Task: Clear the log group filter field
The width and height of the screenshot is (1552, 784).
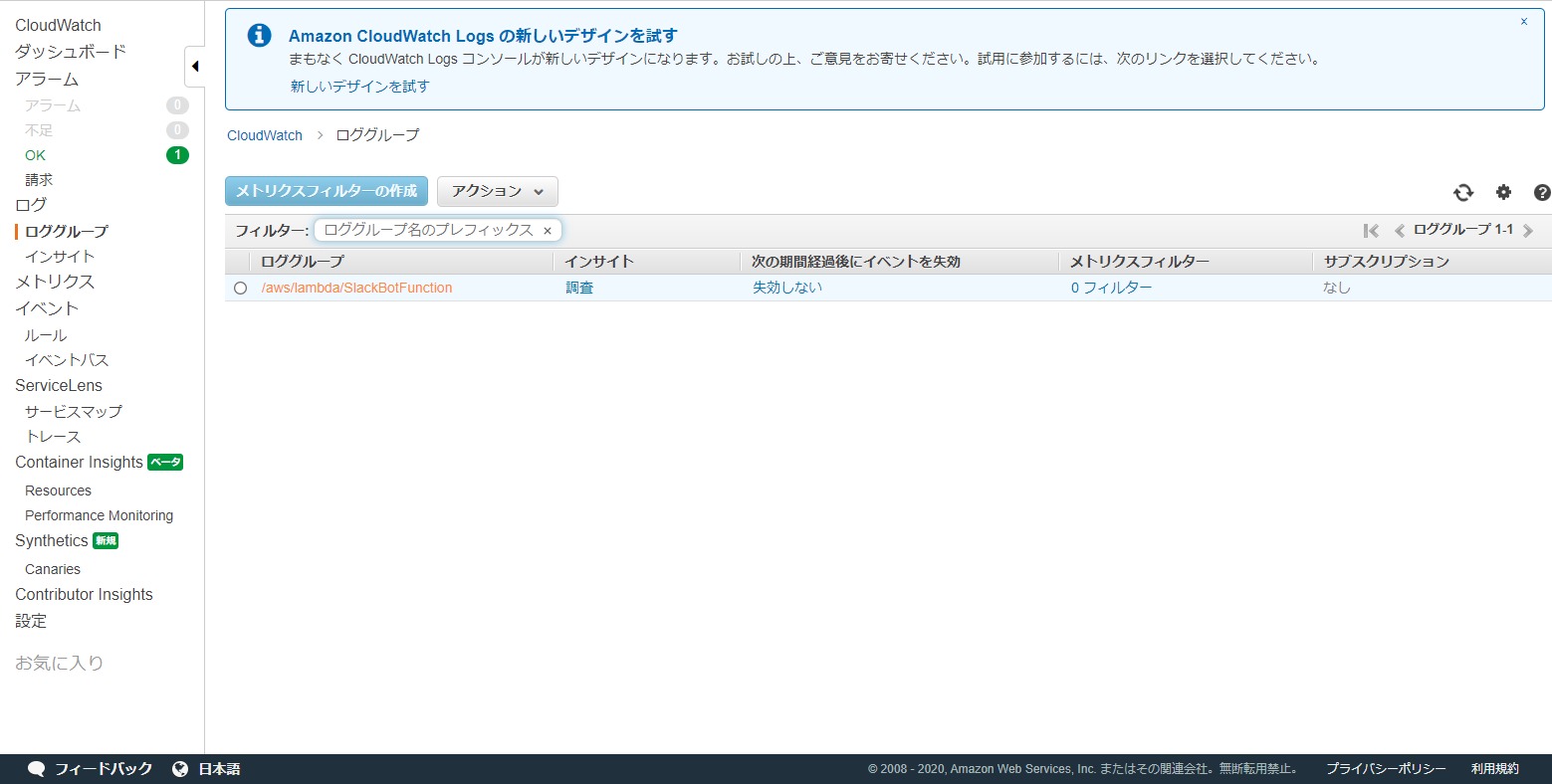Action: tap(548, 231)
